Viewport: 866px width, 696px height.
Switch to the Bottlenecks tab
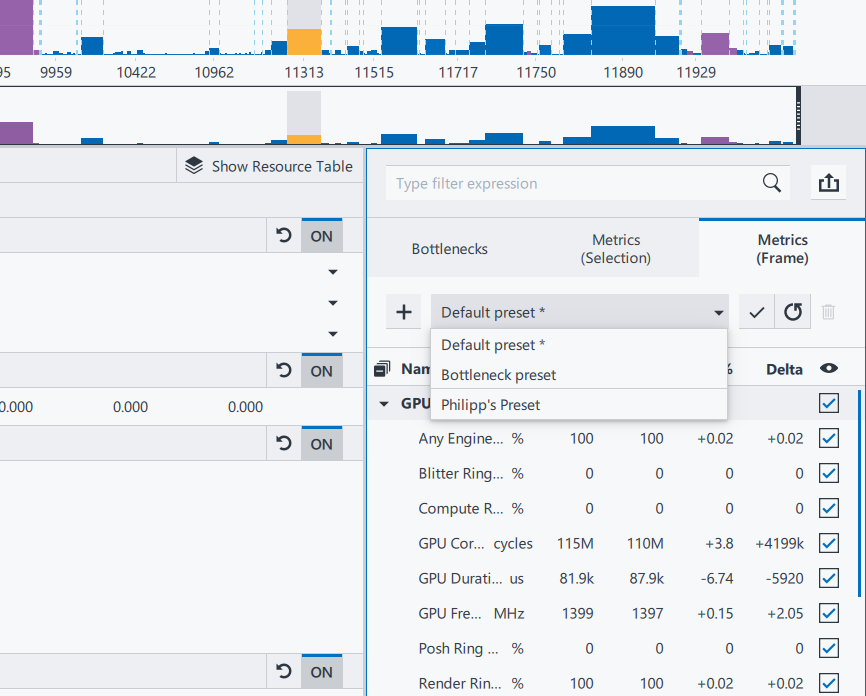[450, 249]
